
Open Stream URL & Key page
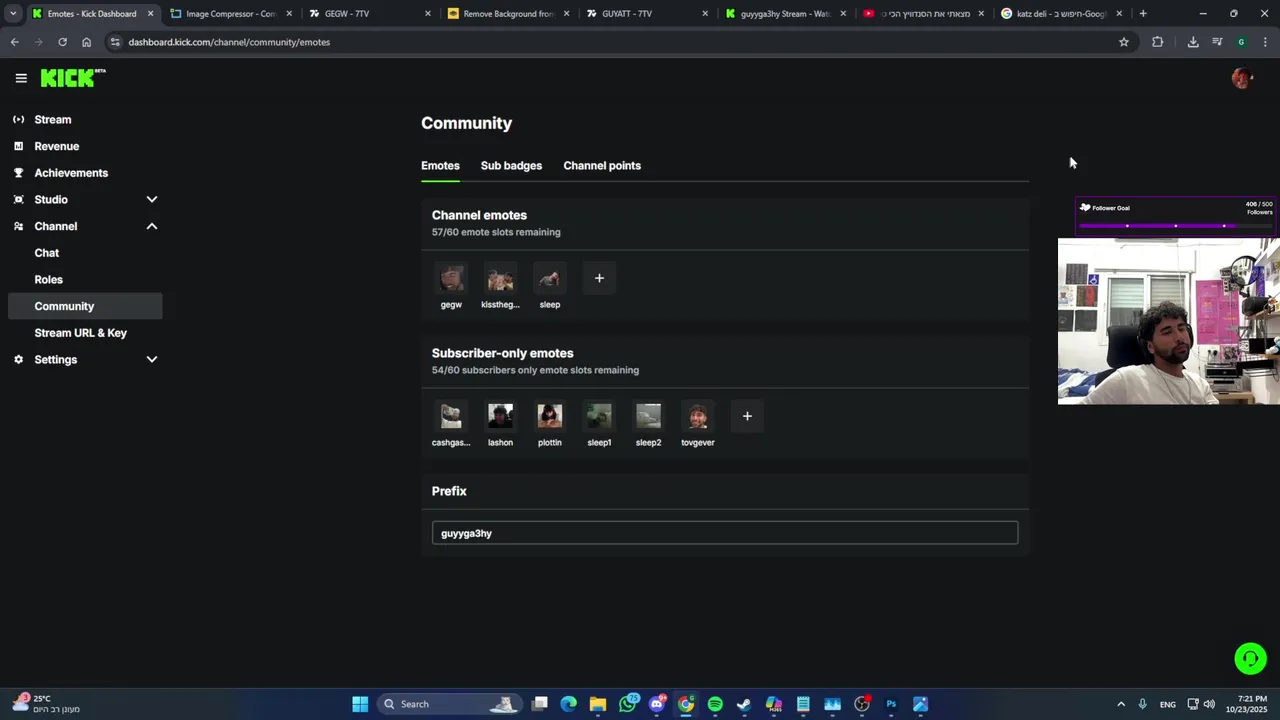(81, 333)
